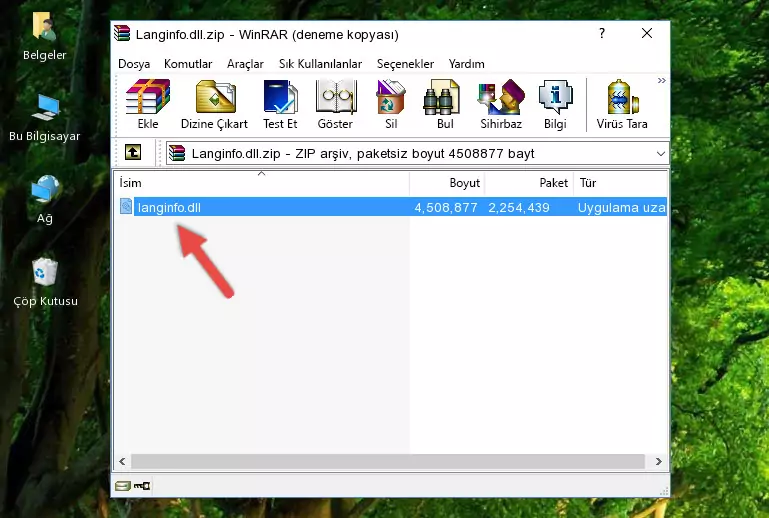Click the Uygulama uza type cell
769x518 pixels.
coord(621,207)
